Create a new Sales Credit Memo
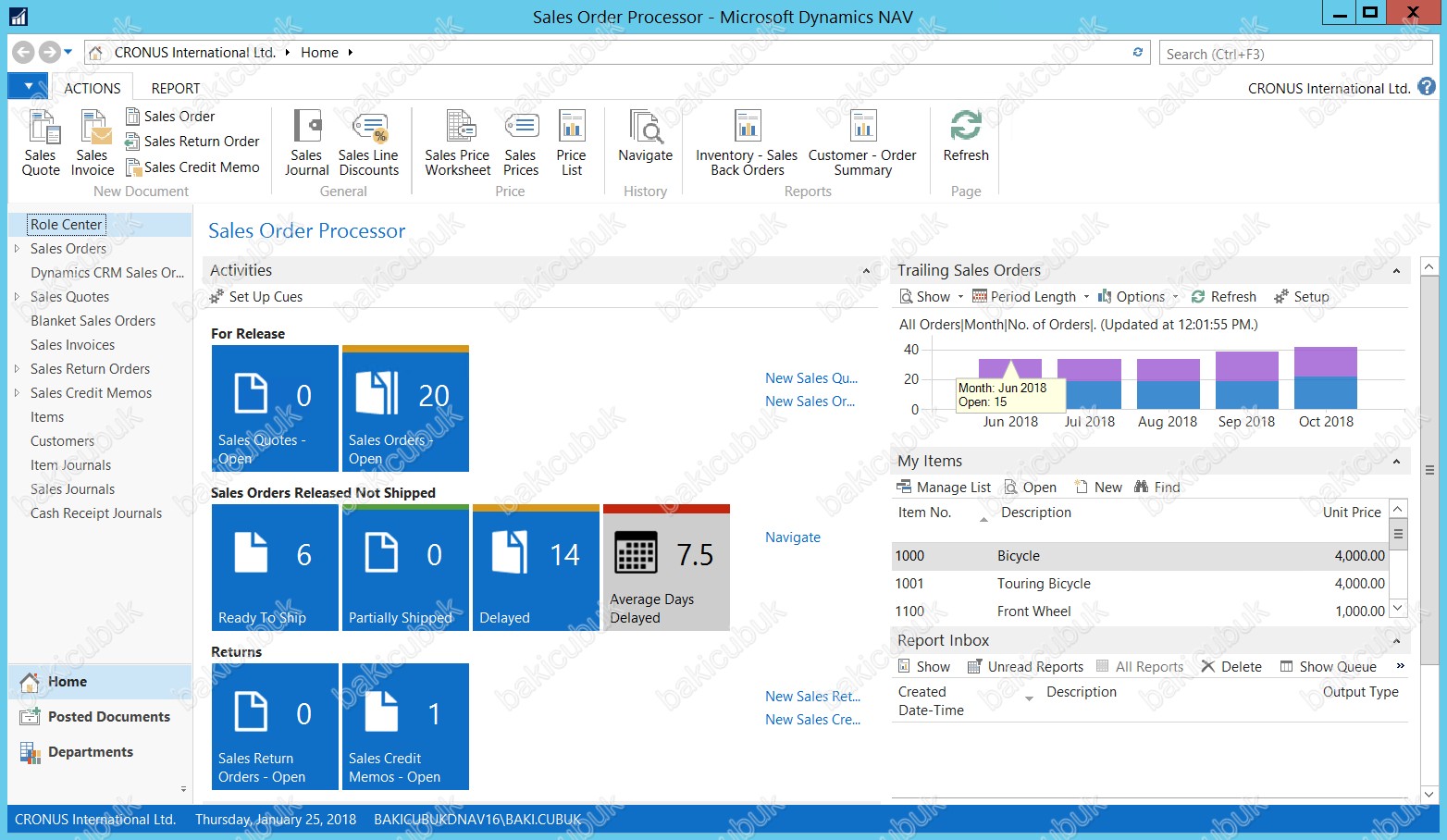This screenshot has height=840, width=1447. tap(192, 167)
